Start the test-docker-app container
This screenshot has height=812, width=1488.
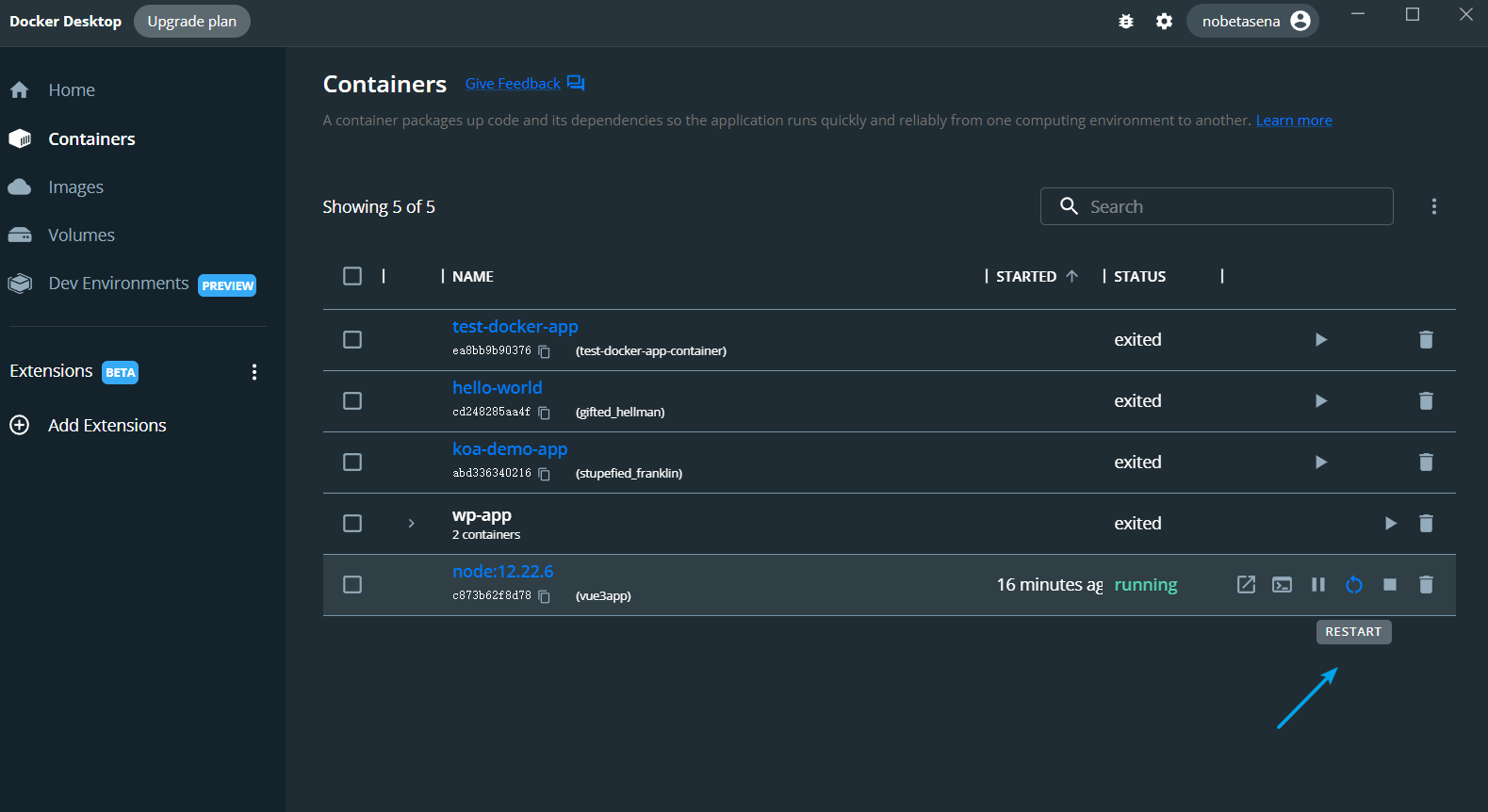click(1320, 340)
